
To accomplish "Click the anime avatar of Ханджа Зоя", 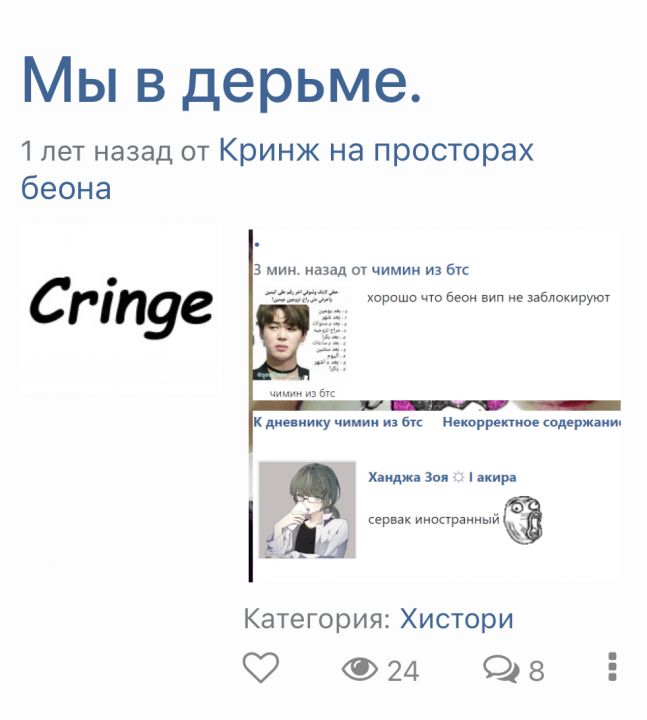I will [x=307, y=510].
